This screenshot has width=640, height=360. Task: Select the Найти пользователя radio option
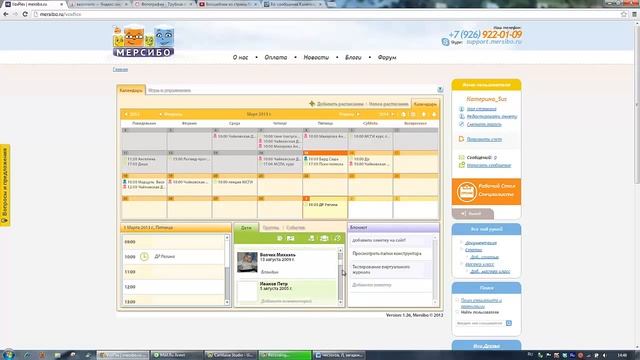(458, 312)
